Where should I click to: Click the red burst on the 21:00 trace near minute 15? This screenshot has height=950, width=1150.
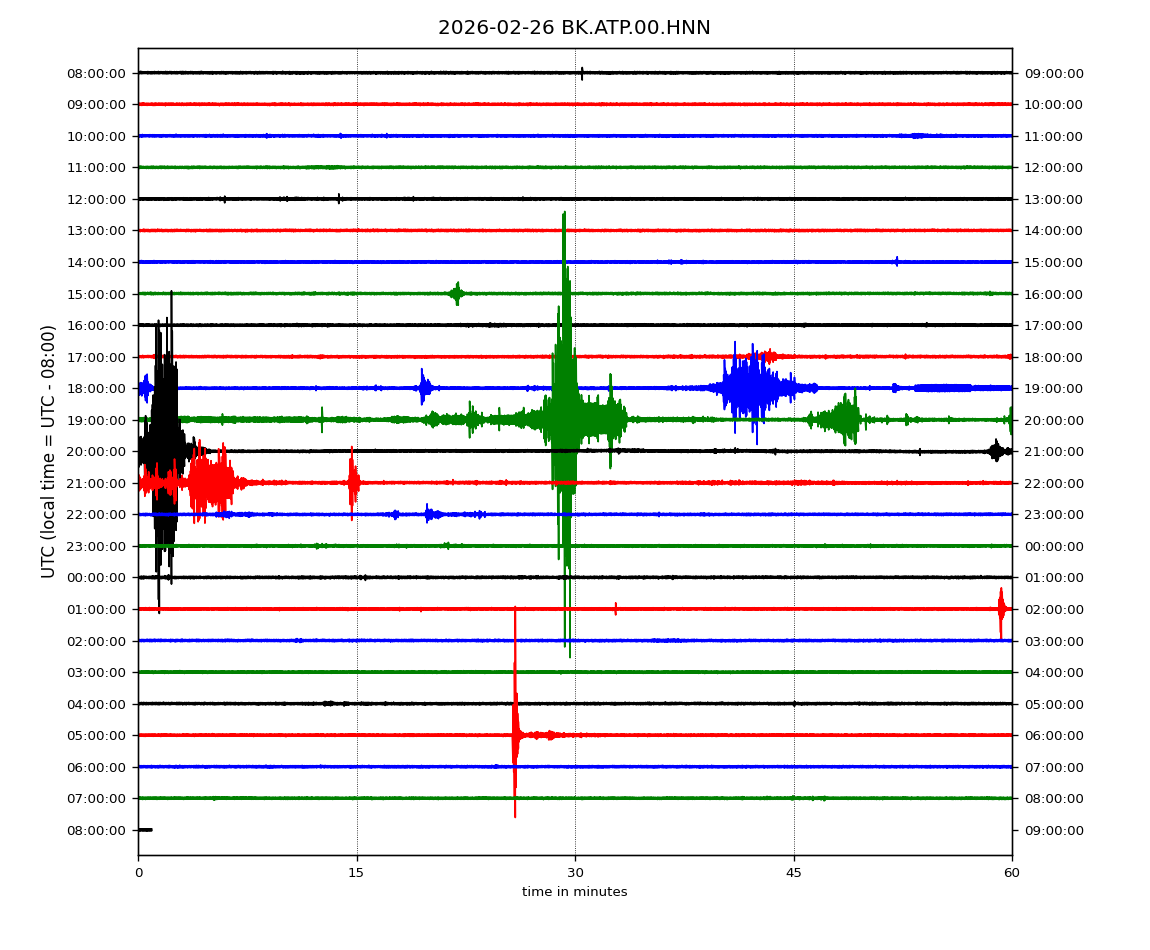tap(352, 483)
